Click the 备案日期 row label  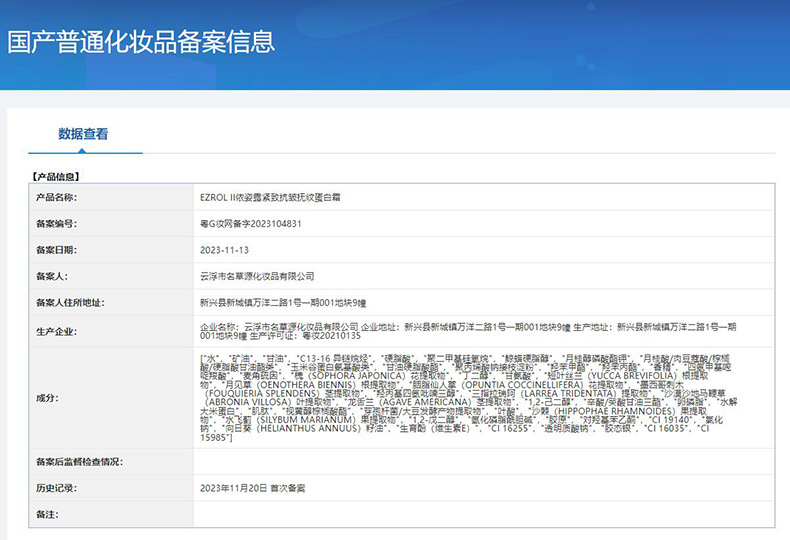(56, 249)
